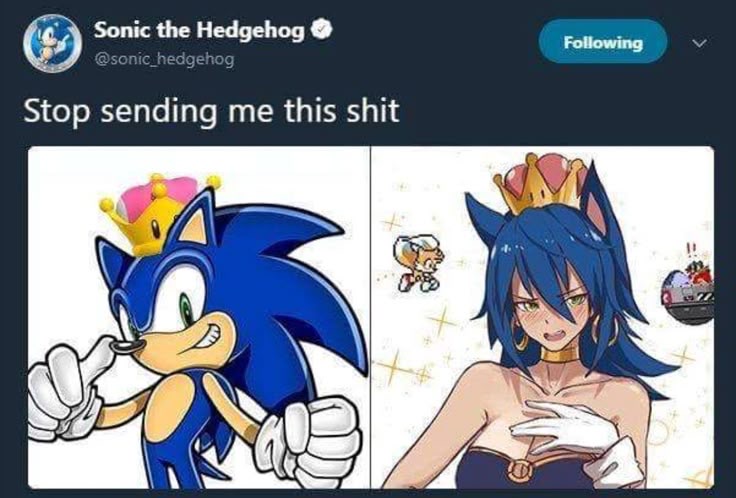This screenshot has height=498, width=736.
Task: Open the right image of the blue-haired character
Action: [x=543, y=317]
